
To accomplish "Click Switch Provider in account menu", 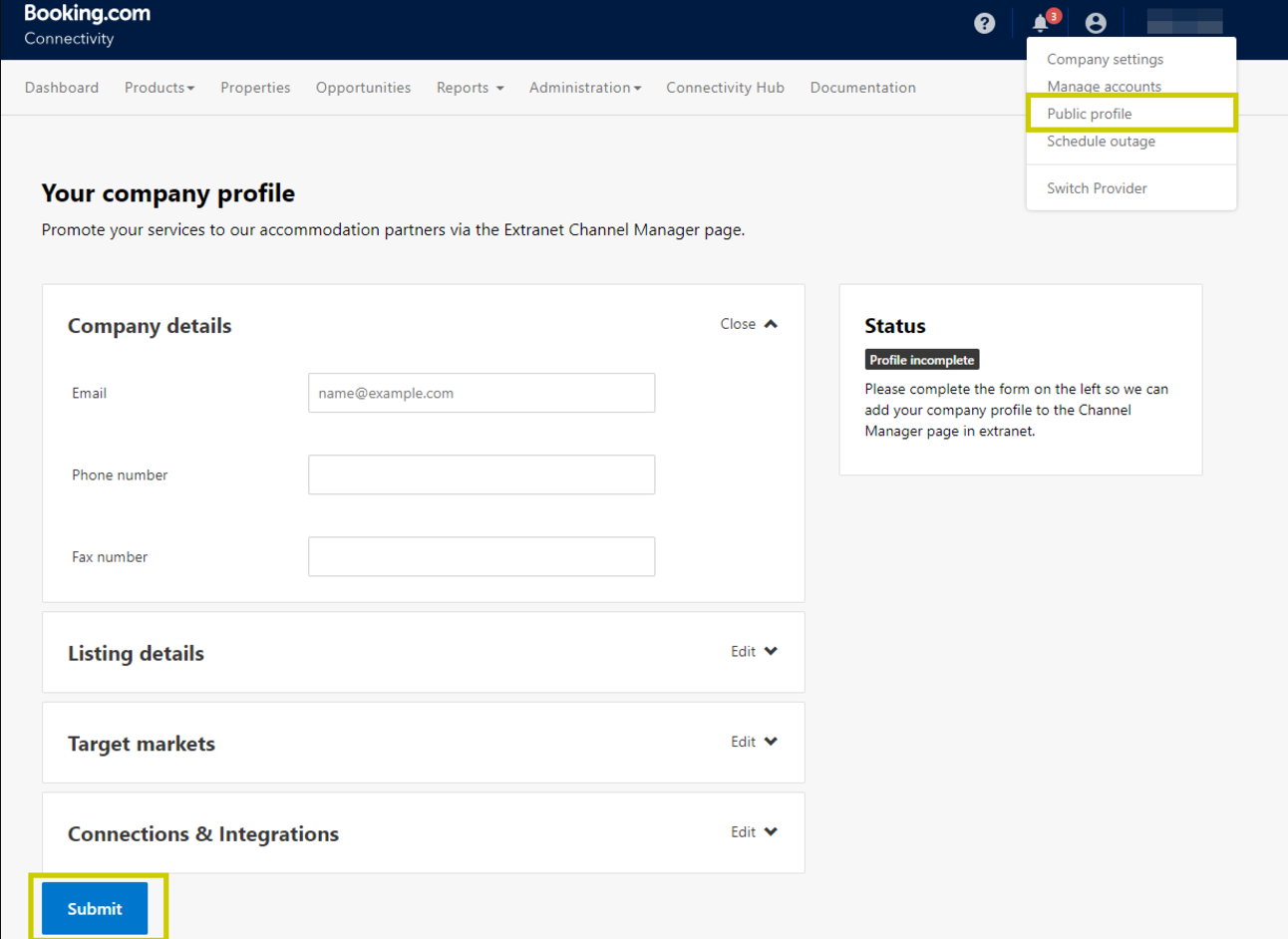I will (1097, 188).
